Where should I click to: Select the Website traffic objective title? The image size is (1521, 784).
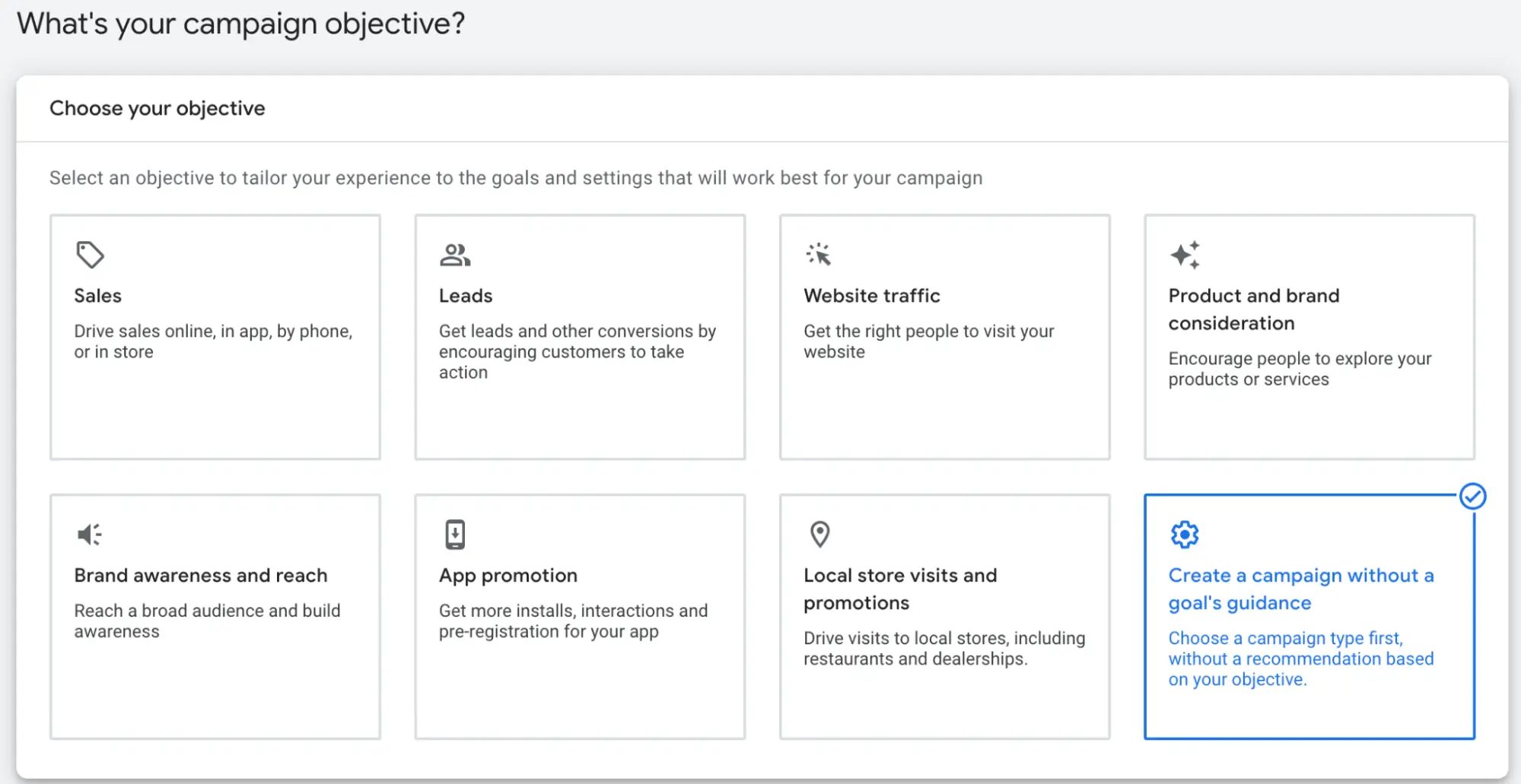(x=872, y=296)
